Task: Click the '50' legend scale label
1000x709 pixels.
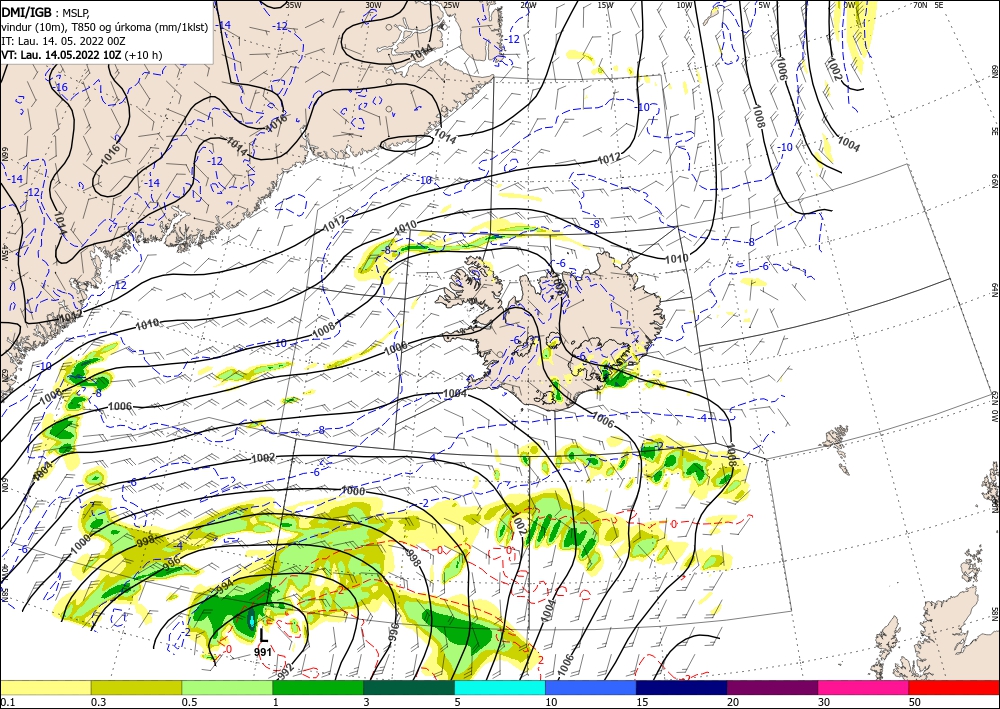Action: [x=915, y=702]
